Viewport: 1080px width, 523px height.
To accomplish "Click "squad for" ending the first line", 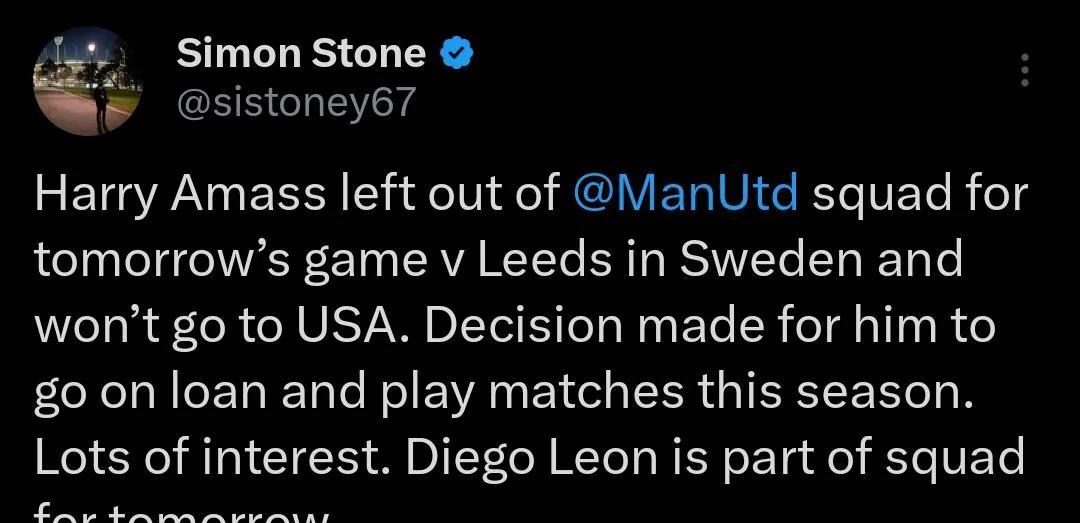I will tap(919, 194).
